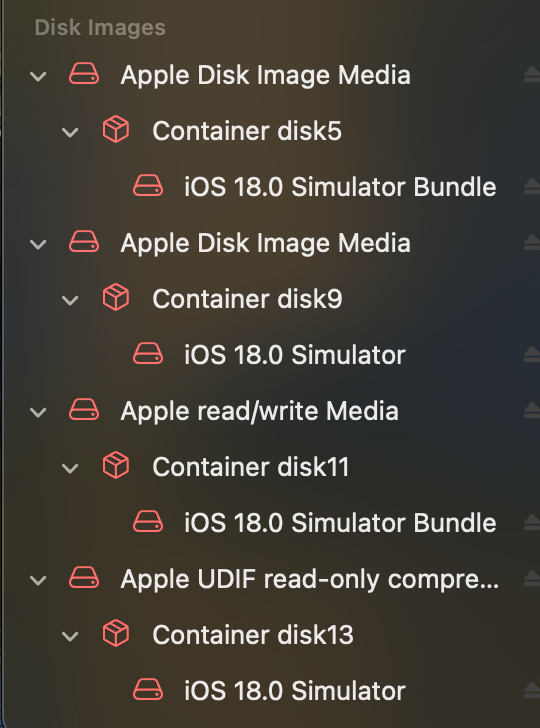Click the cube icon beside Container disk5

(116, 130)
